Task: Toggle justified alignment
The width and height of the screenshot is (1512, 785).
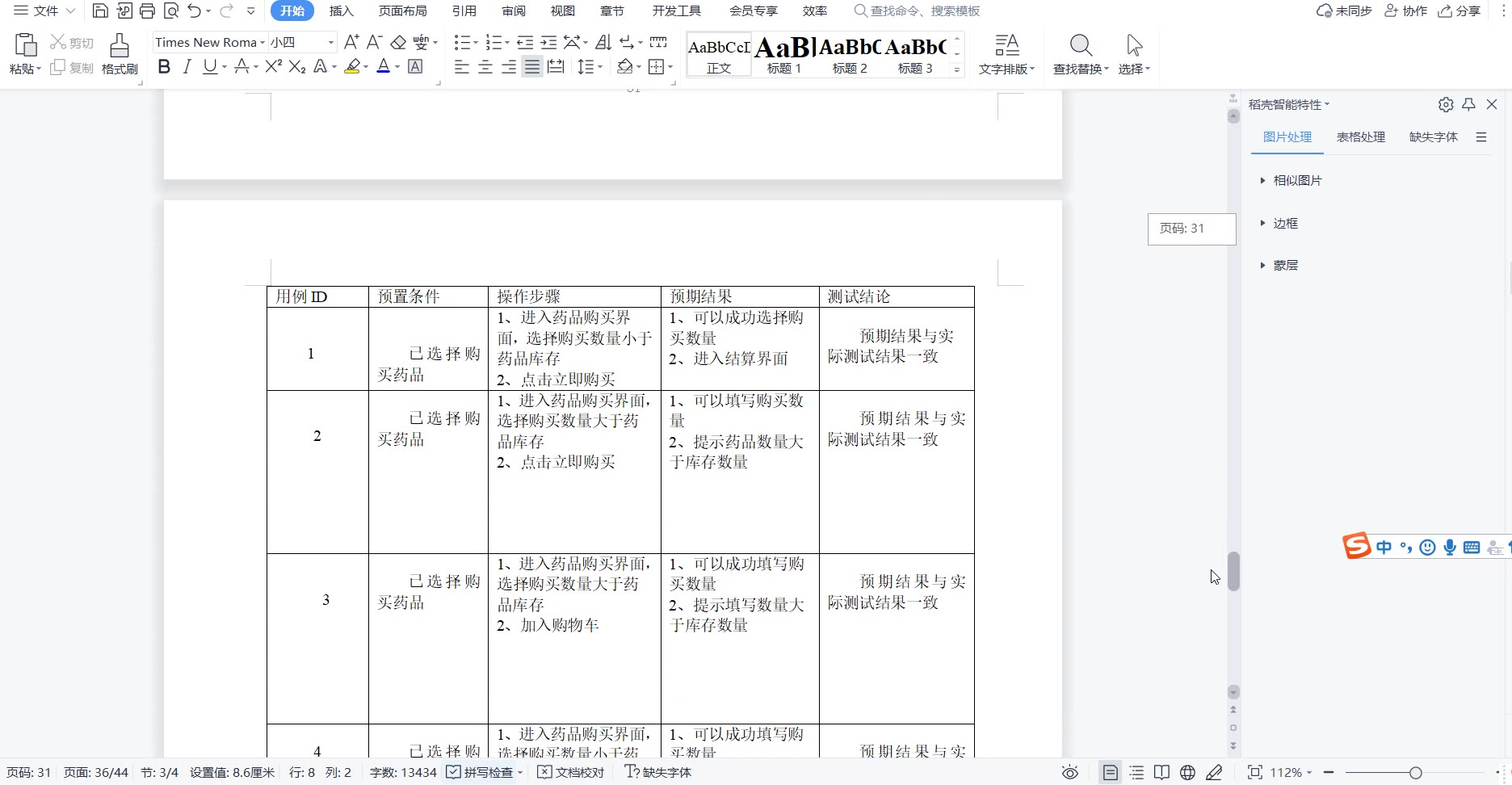Action: pos(532,67)
